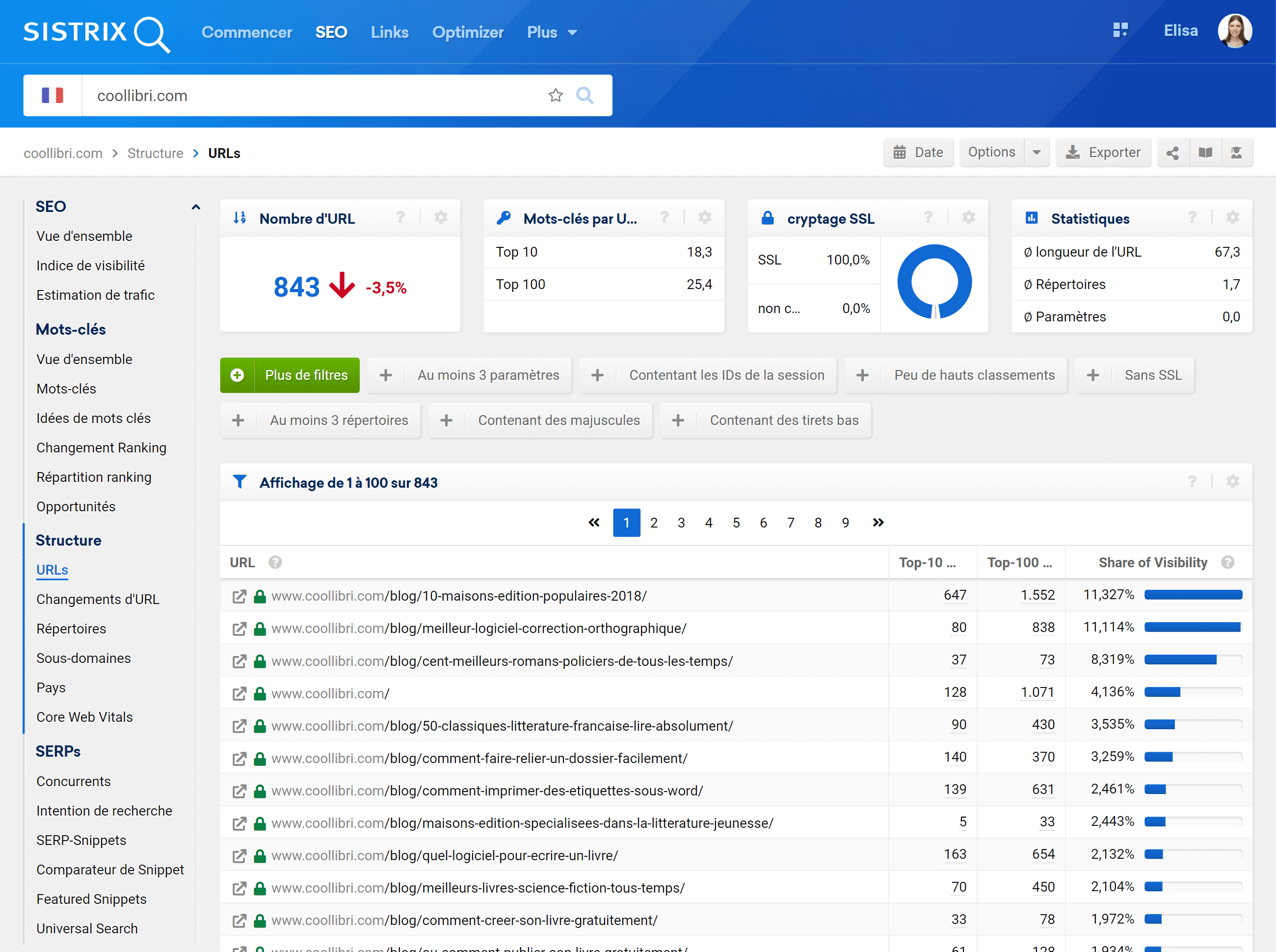Open Featured Snippets in sidebar
The image size is (1276, 952).
coord(92,899)
